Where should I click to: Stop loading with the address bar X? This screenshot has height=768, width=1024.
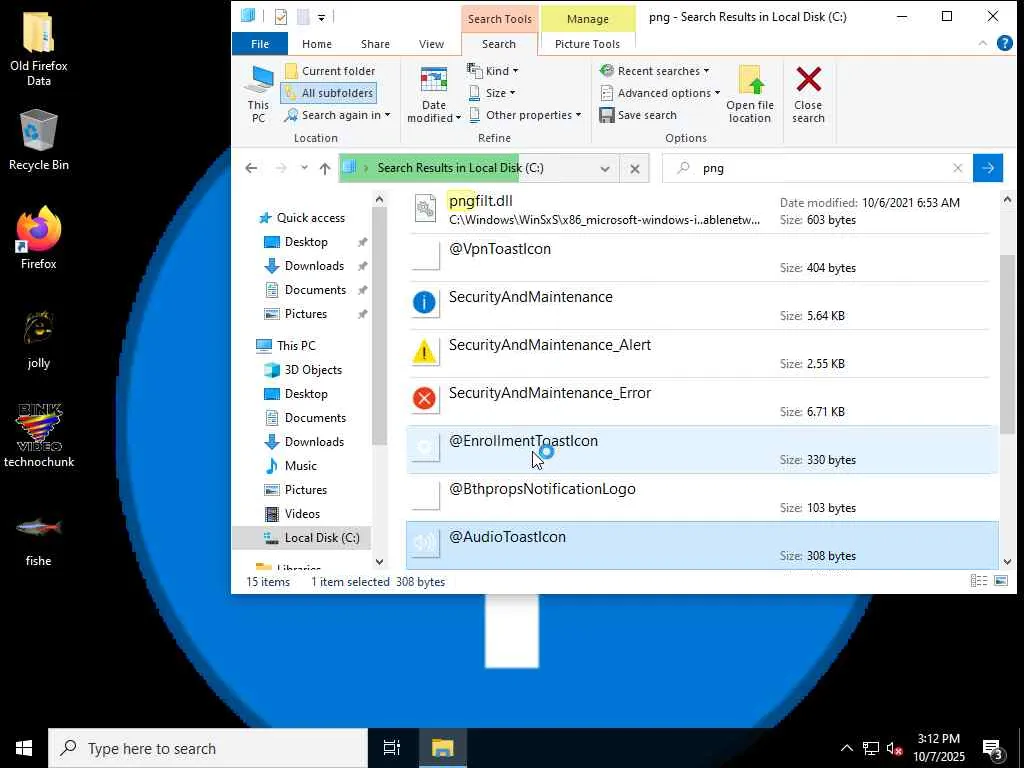(635, 168)
